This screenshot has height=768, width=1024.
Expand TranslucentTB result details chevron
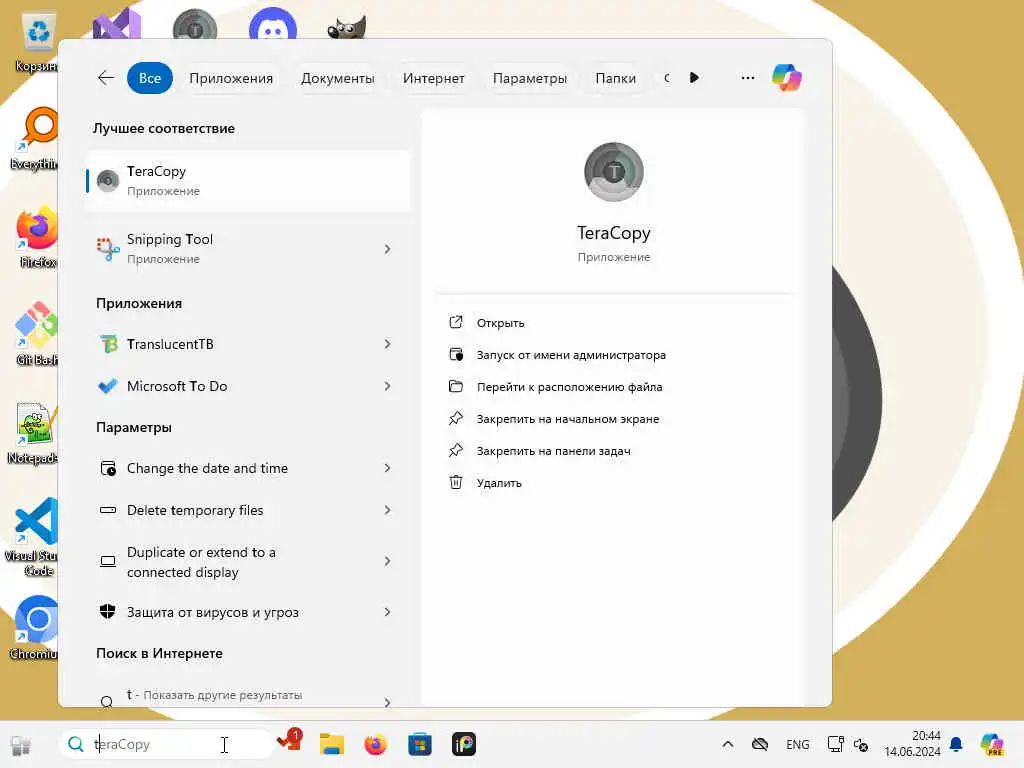coord(387,344)
